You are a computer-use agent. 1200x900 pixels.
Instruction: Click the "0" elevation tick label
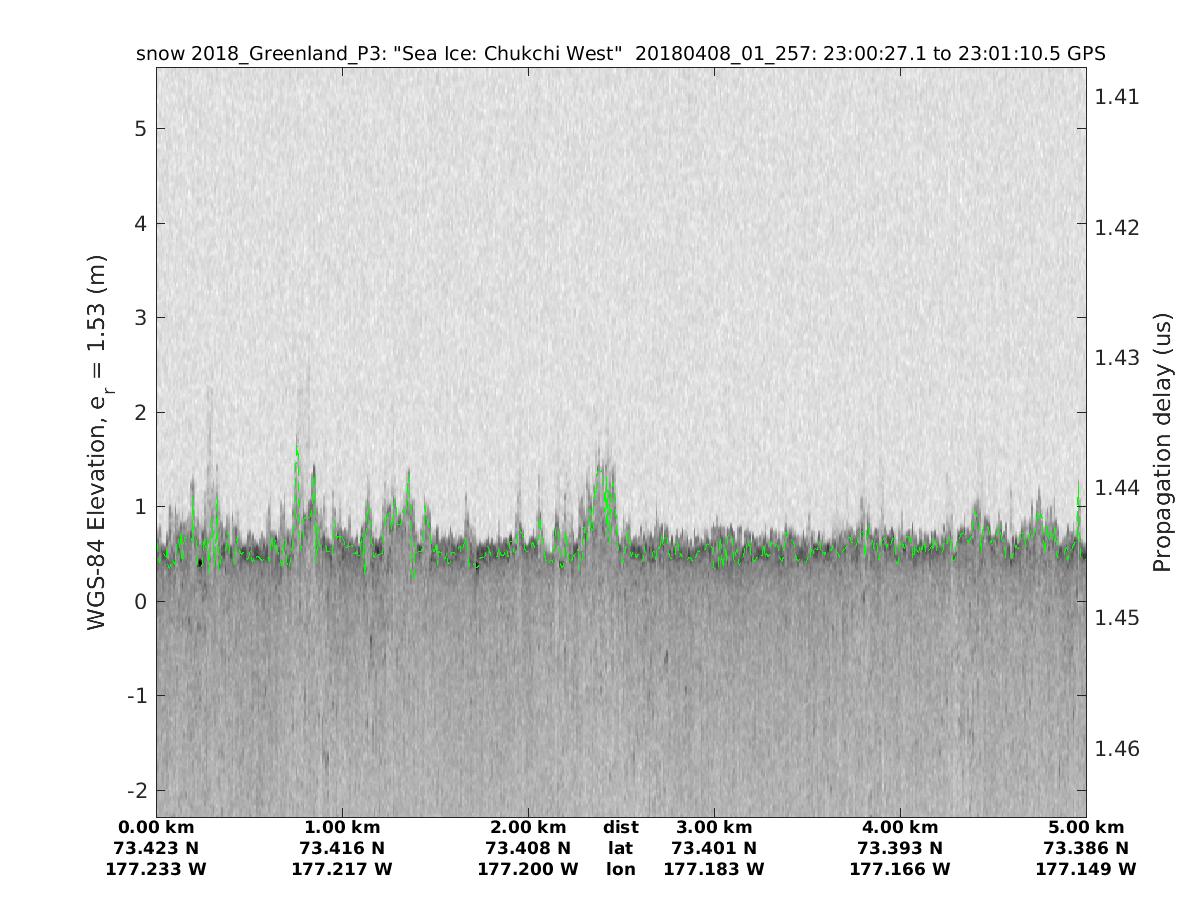click(x=143, y=601)
